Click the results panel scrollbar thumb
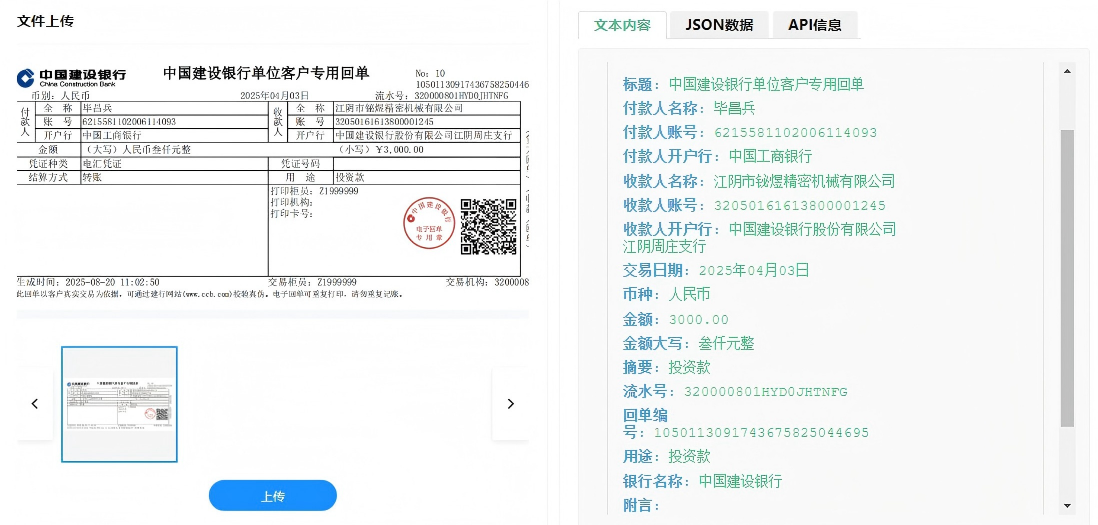 1067,277
